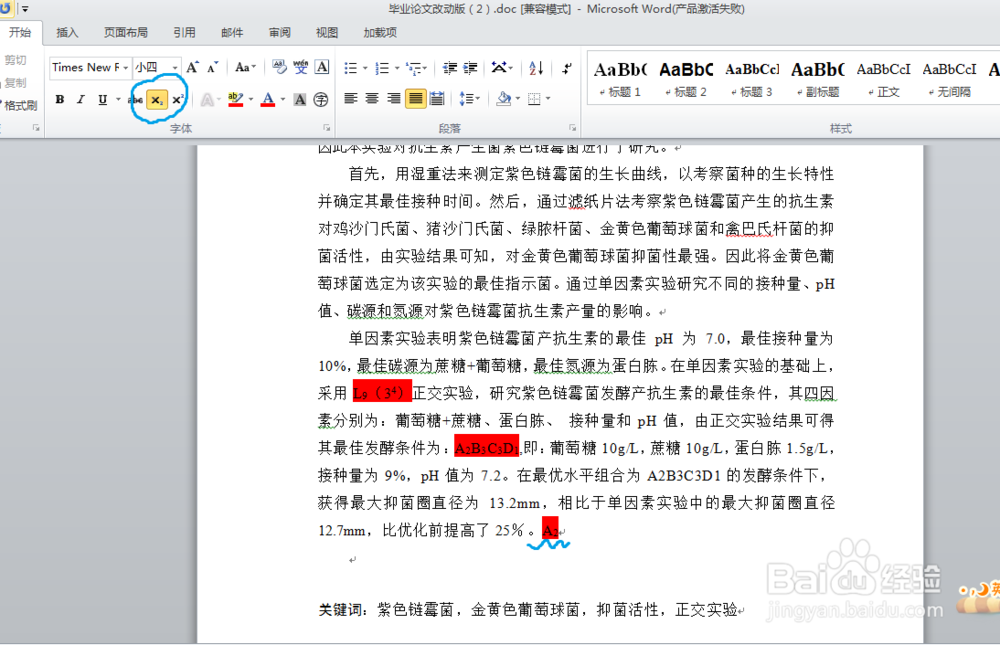
Task: Apply strikethrough to the text
Action: coord(136,99)
